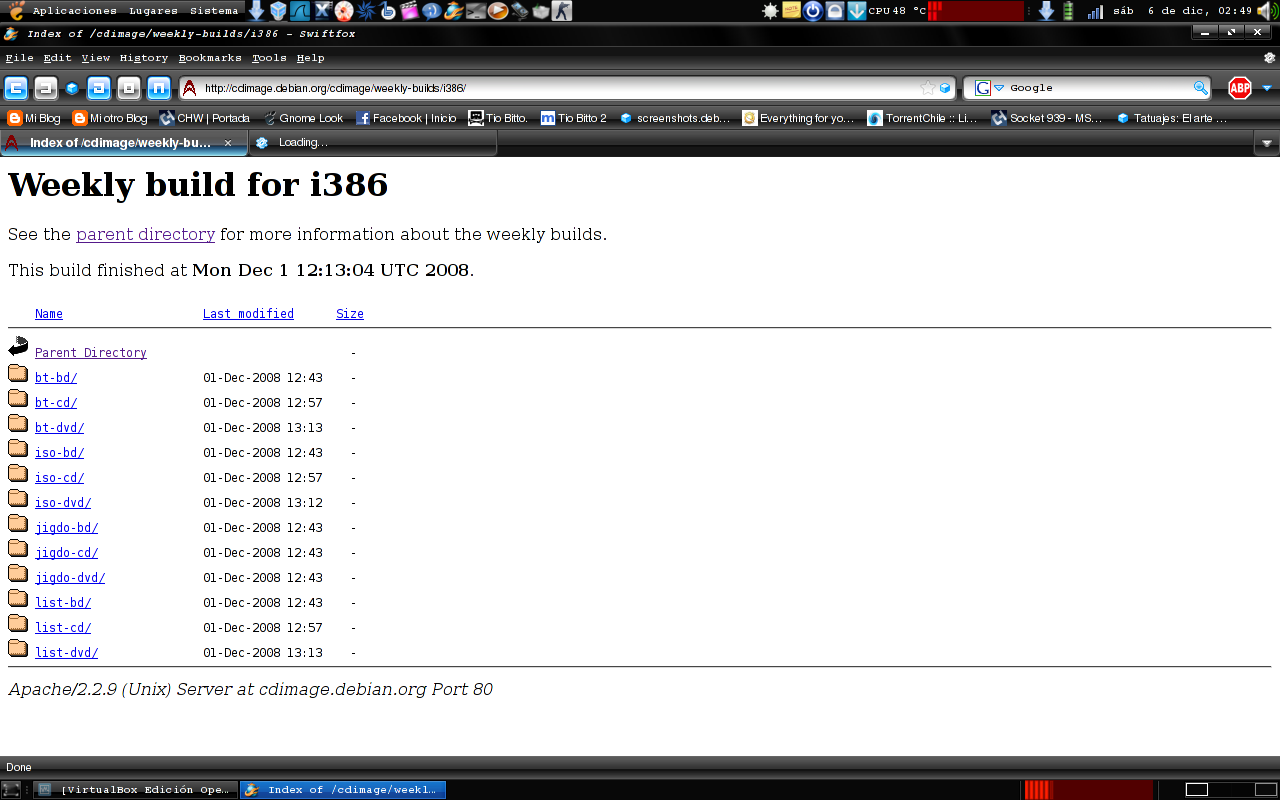
Task: Sort the listing by Name column
Action: point(49,314)
